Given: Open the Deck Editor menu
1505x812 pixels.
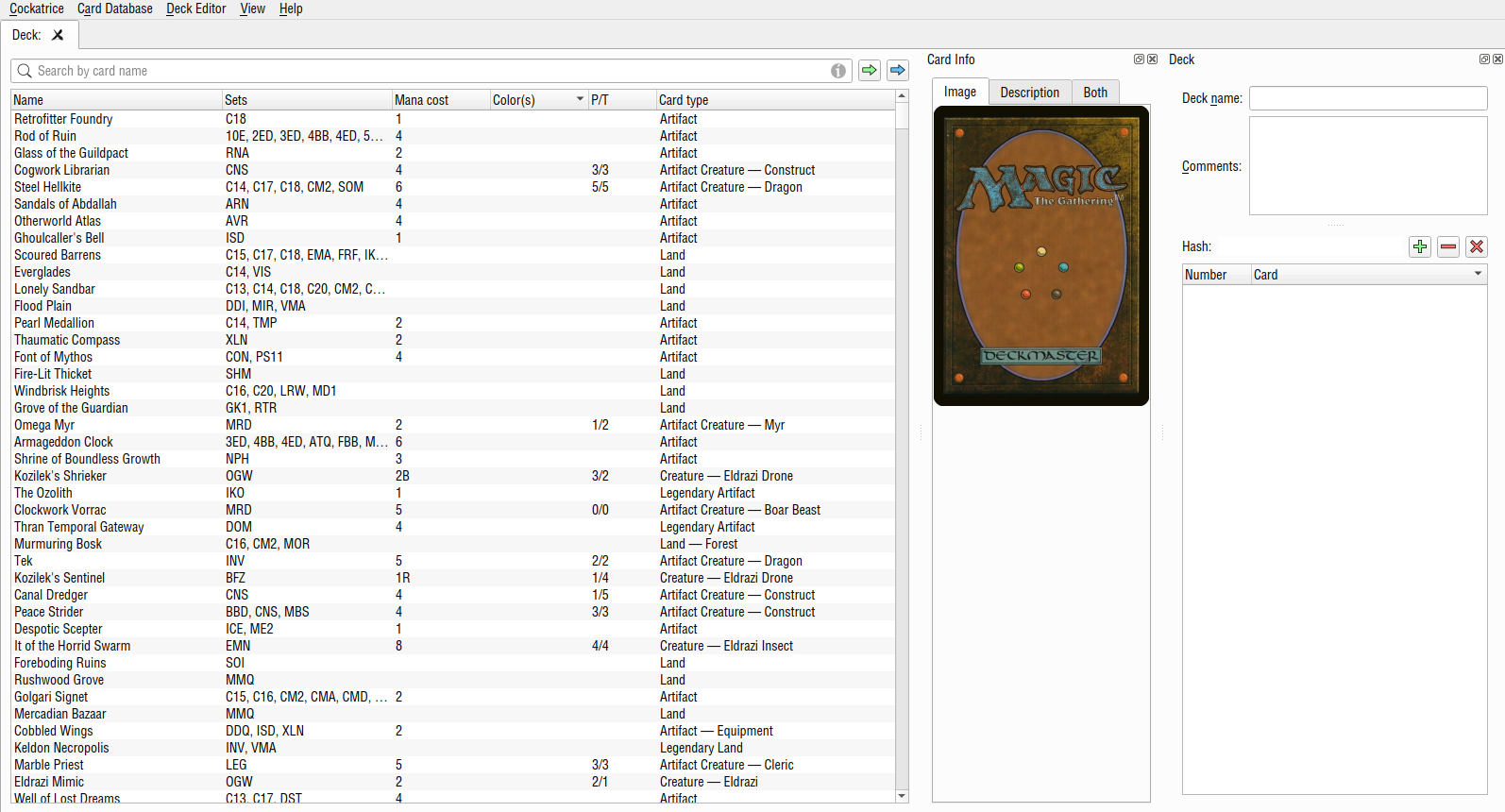Looking at the screenshot, I should [196, 8].
